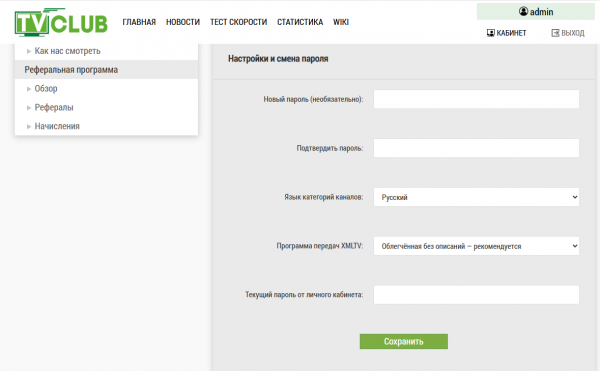Click the Настройки и смена пароля heading
The width and height of the screenshot is (600, 371).
(278, 59)
